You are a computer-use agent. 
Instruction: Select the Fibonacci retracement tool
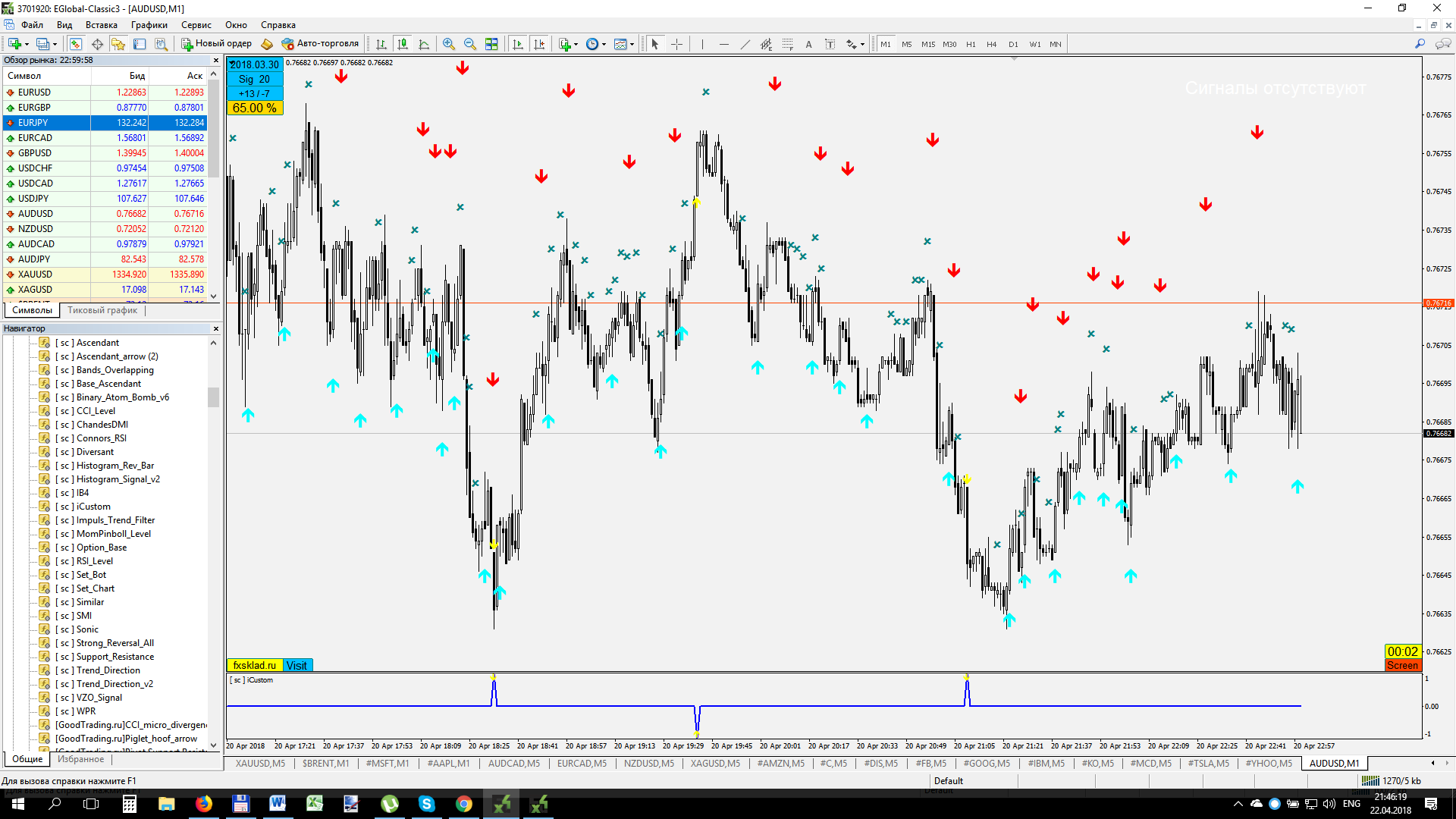(788, 44)
